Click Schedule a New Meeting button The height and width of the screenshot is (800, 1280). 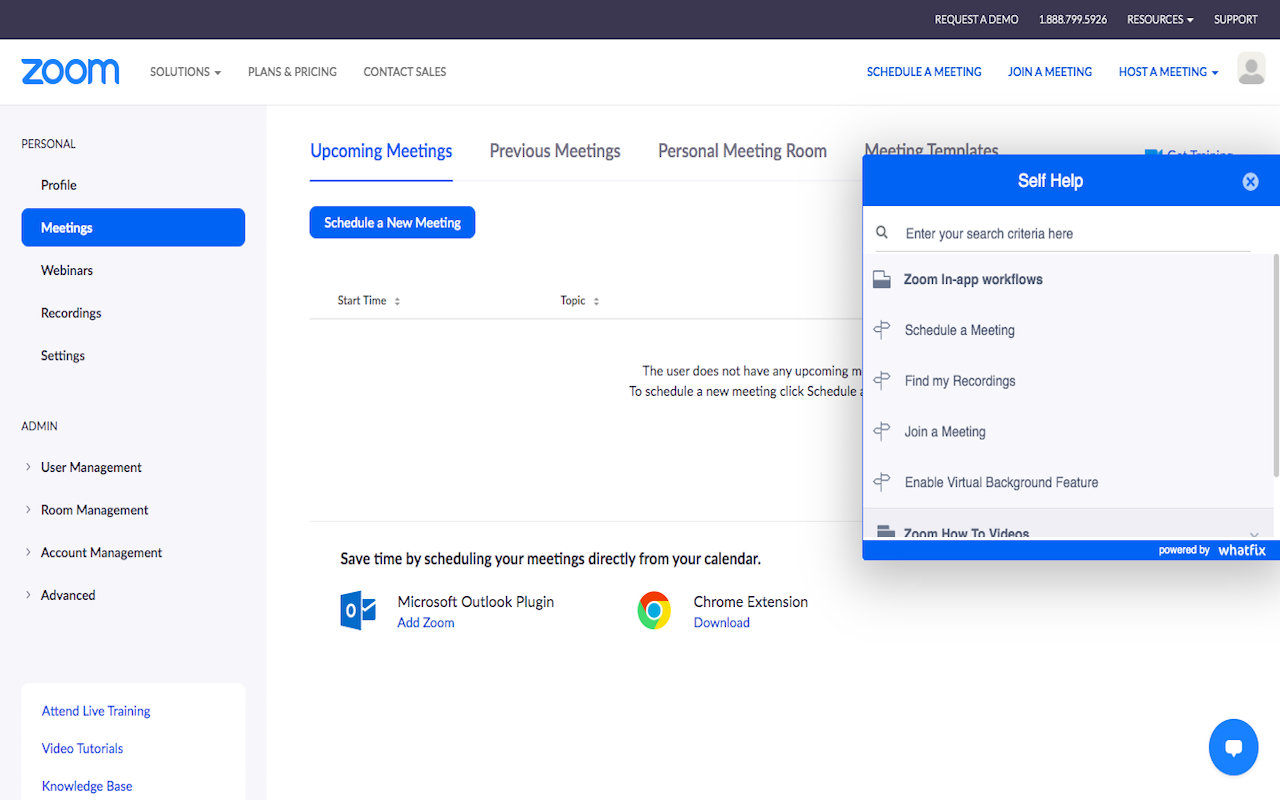click(392, 222)
